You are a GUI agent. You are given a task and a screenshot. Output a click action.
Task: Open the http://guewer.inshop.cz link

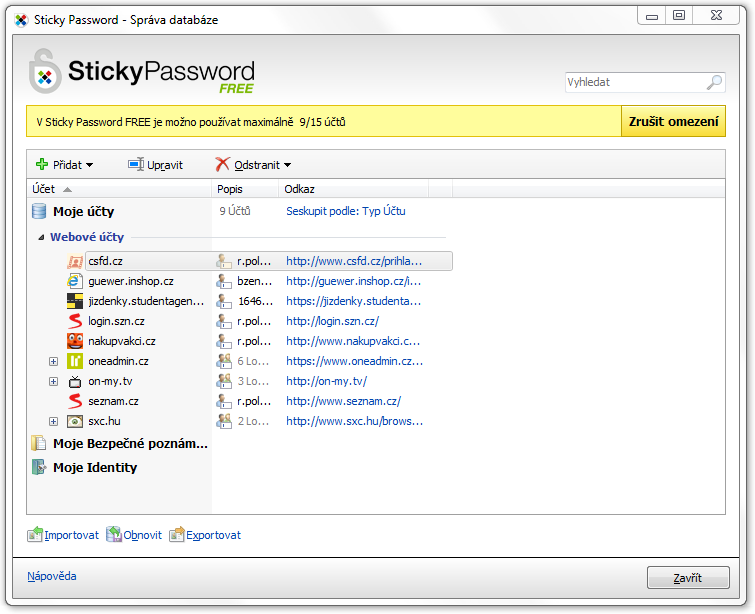[353, 281]
